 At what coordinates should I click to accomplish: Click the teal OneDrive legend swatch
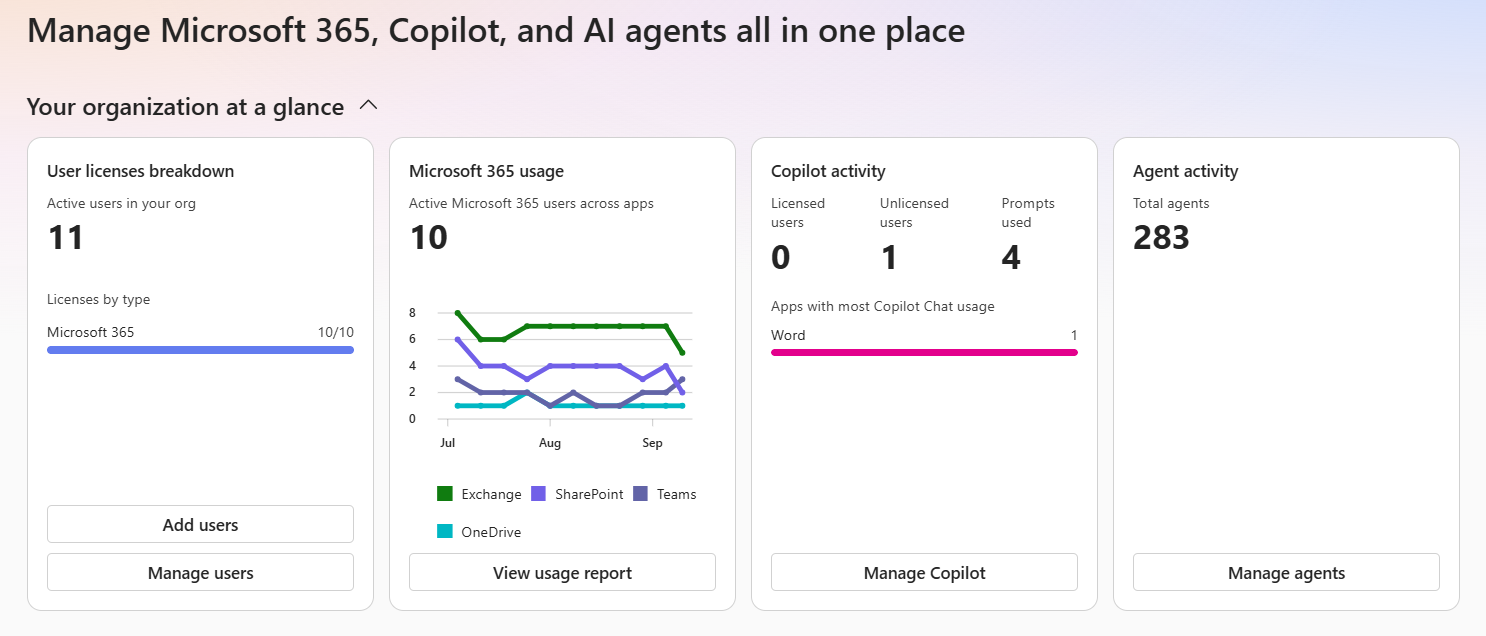tap(445, 532)
